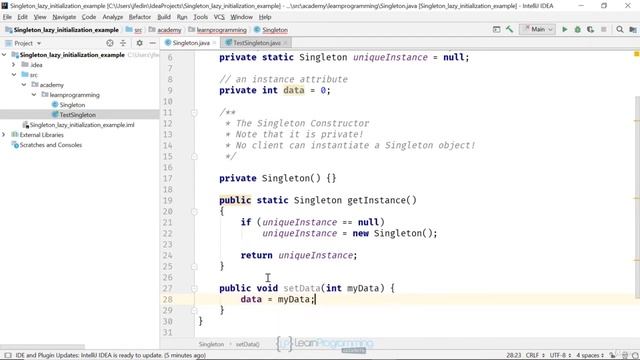Collapse all in the Project panel

[x=123, y=43]
